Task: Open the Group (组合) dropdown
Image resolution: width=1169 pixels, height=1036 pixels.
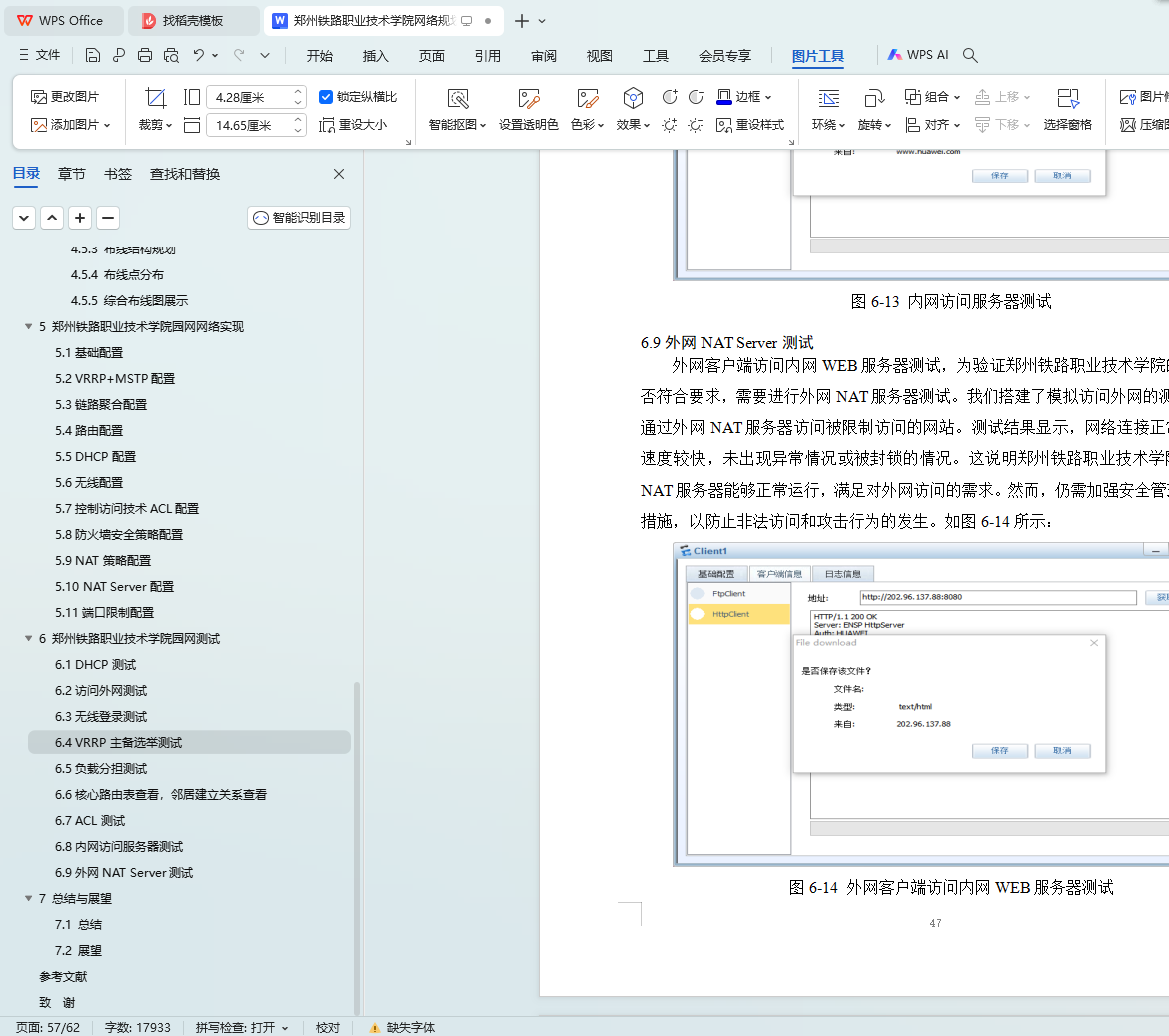Action: pos(932,97)
